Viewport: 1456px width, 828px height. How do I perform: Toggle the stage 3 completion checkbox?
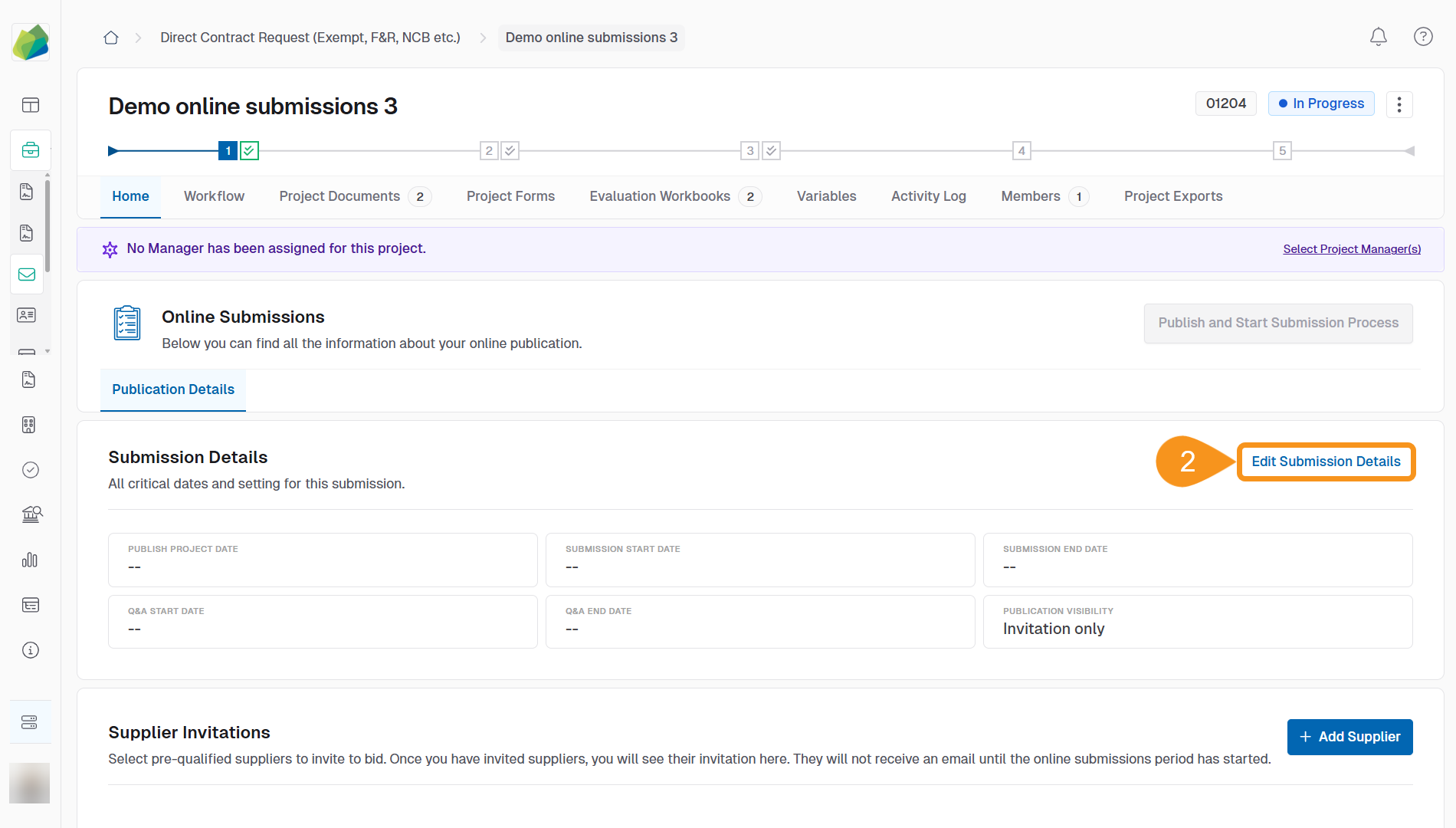click(x=772, y=151)
